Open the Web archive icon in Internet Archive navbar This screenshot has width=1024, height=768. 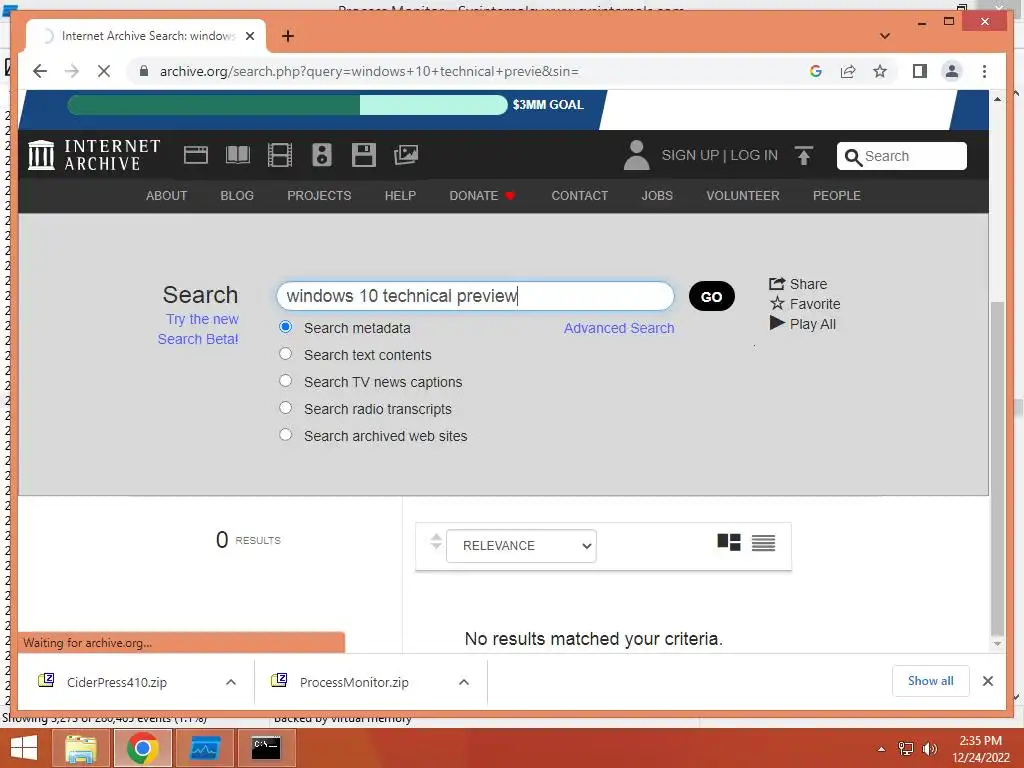coord(195,155)
